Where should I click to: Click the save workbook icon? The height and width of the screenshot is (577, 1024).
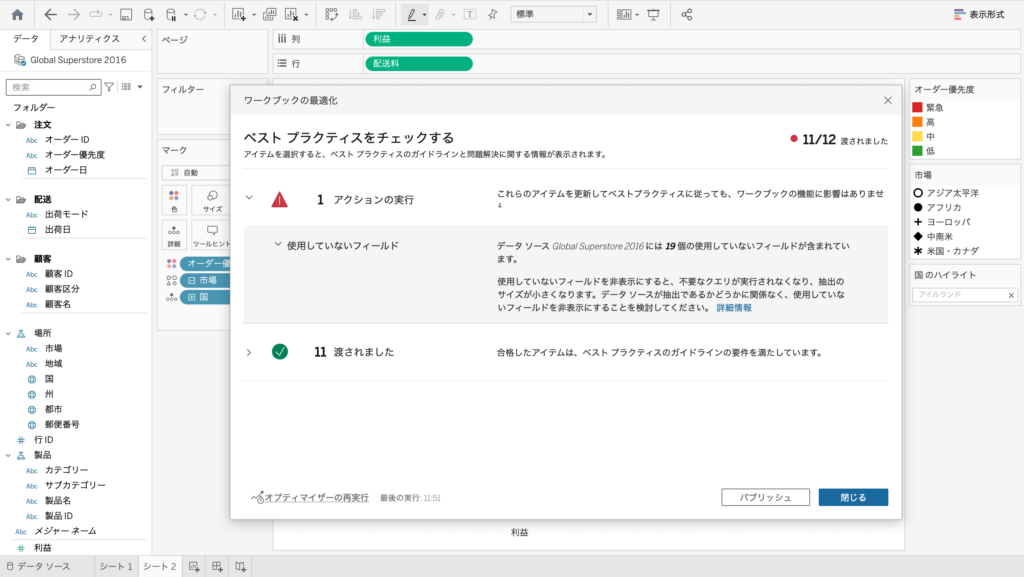[126, 15]
